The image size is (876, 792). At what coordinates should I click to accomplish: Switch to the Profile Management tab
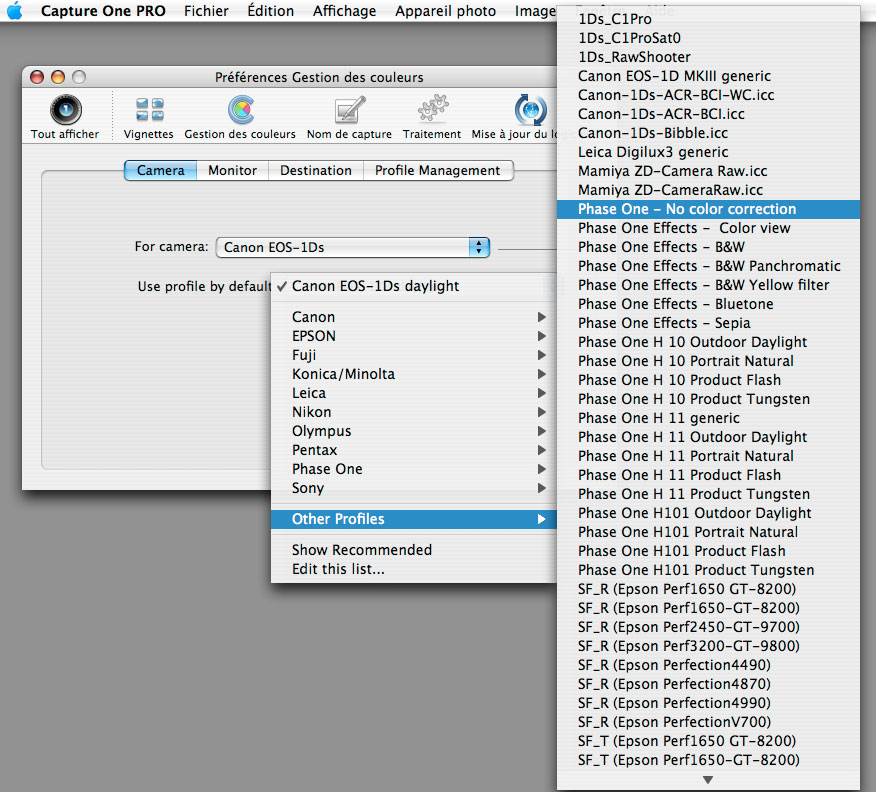click(x=437, y=170)
